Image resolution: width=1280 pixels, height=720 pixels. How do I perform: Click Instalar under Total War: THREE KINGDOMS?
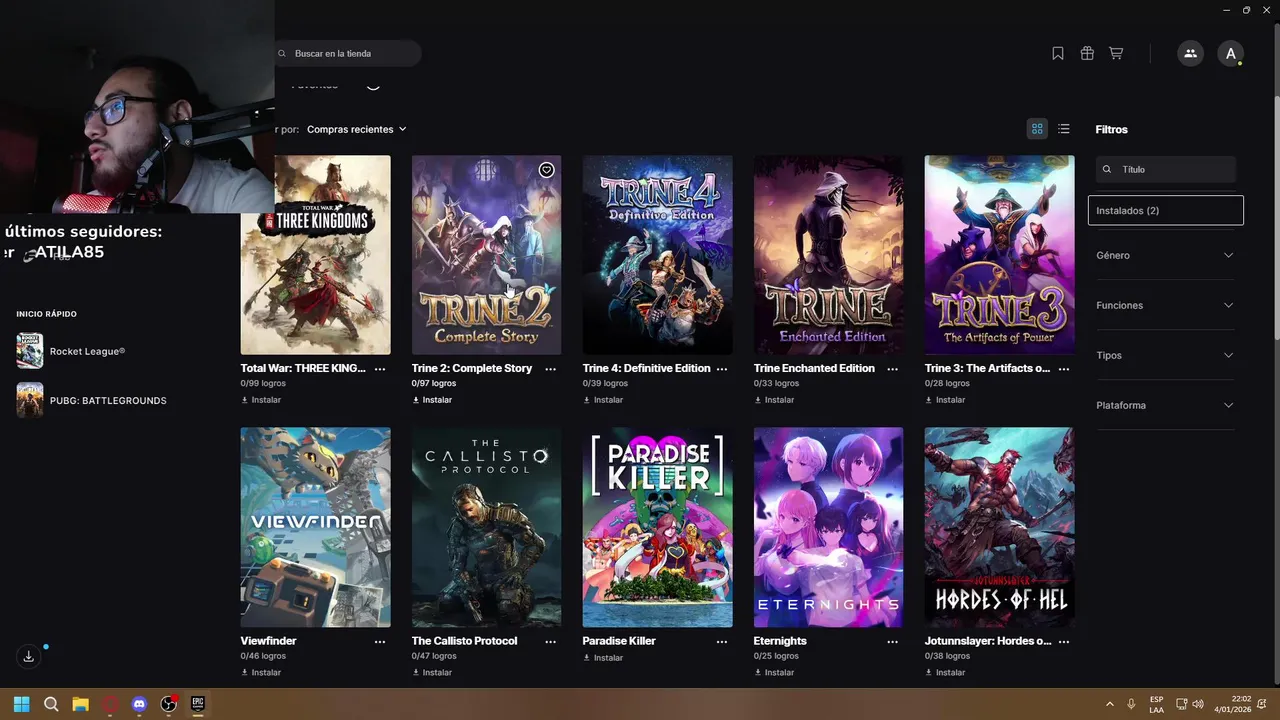point(261,400)
